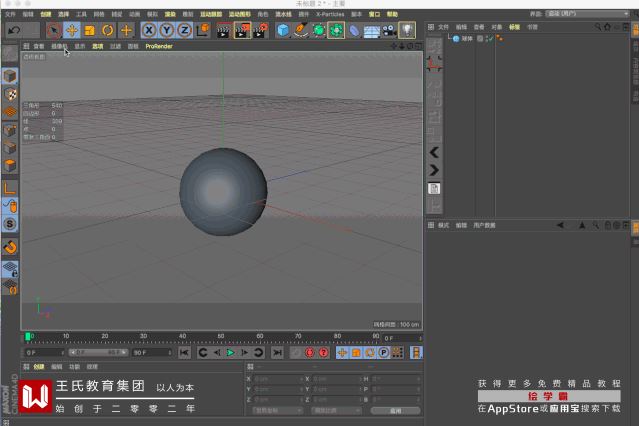Step one frame backward
Image resolution: width=639 pixels, height=426 pixels.
point(217,353)
